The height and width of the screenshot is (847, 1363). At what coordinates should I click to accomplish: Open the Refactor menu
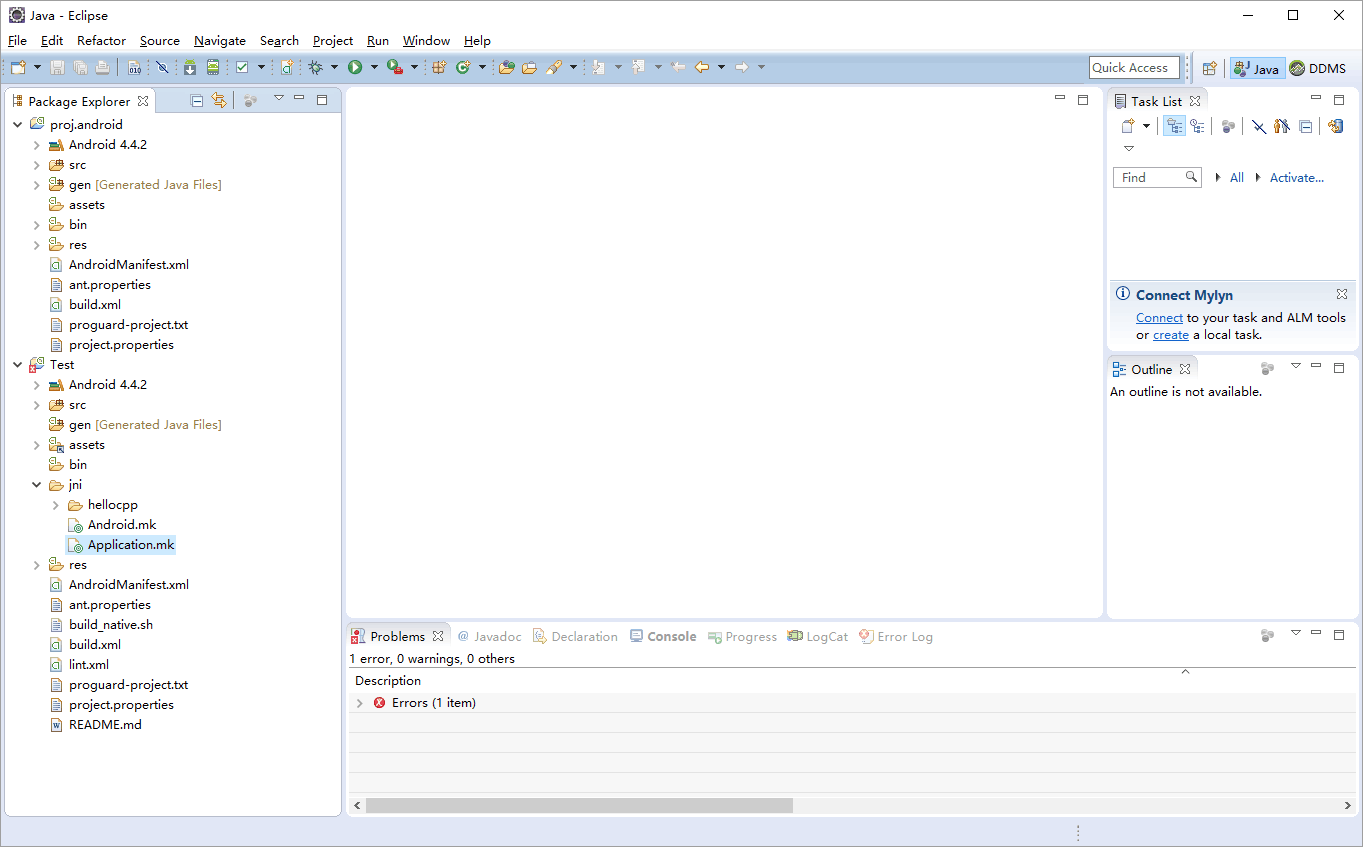(101, 41)
